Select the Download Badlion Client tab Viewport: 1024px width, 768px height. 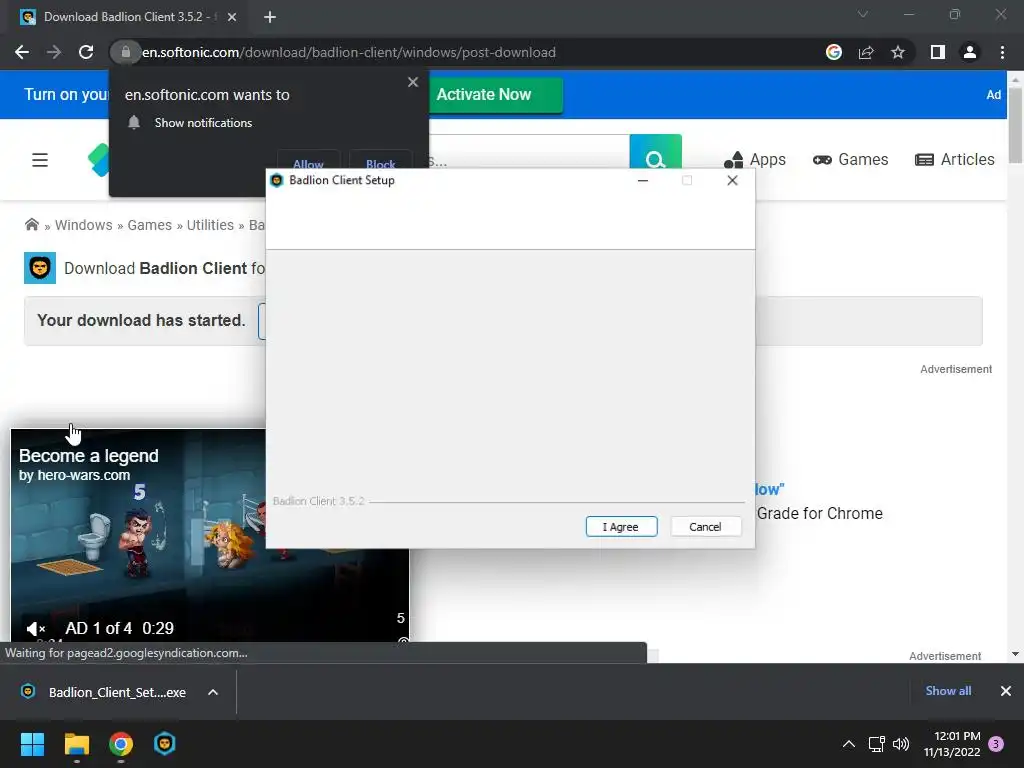pos(123,17)
